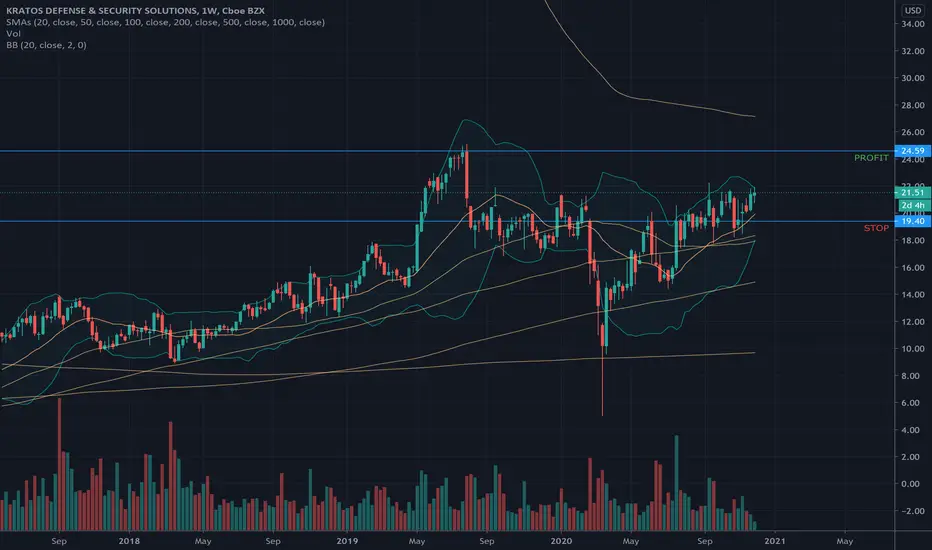Click the 2019 label on time axis
932x550 pixels.
(x=347, y=541)
